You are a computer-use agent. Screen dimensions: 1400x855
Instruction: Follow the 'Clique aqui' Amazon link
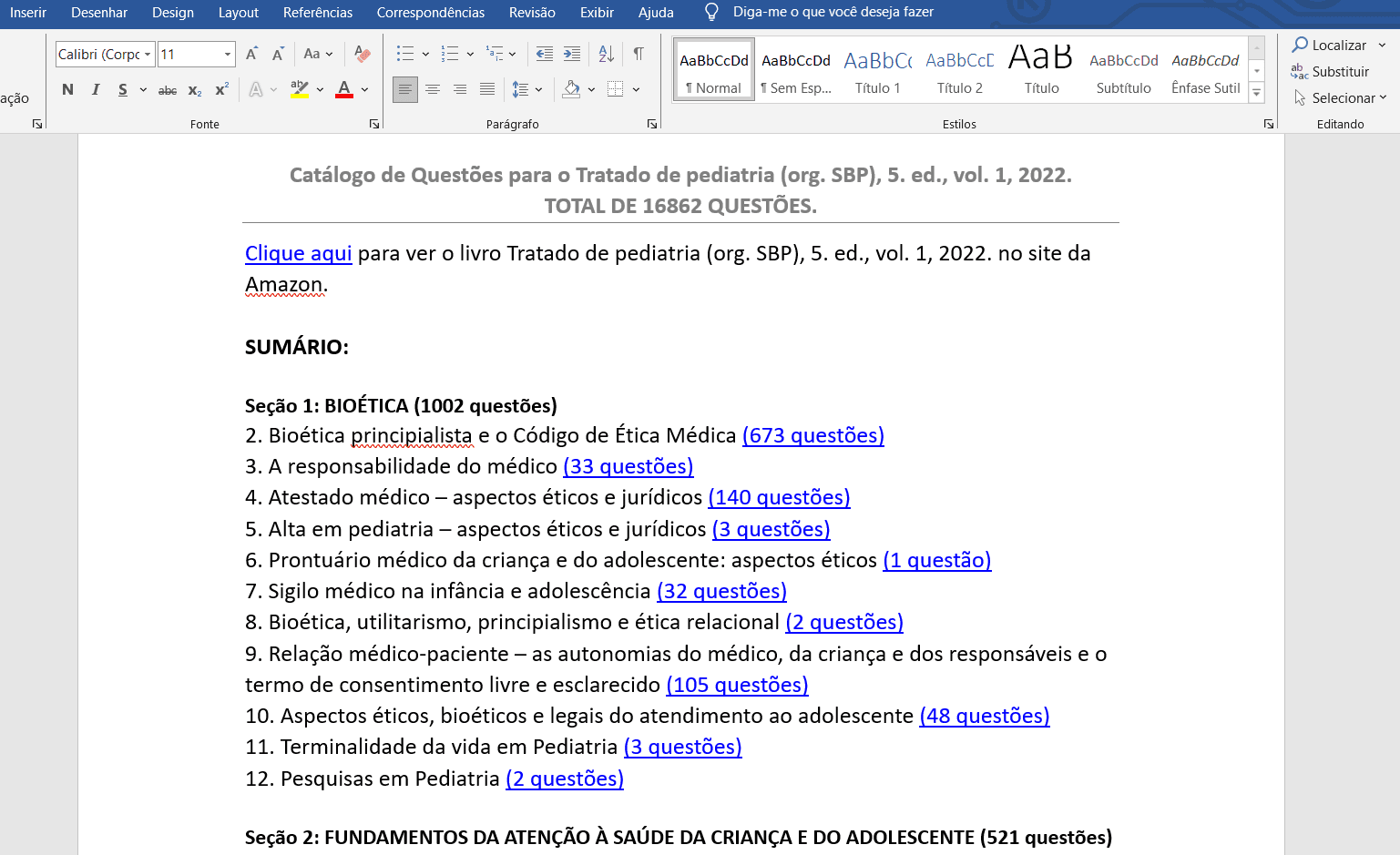pos(299,253)
